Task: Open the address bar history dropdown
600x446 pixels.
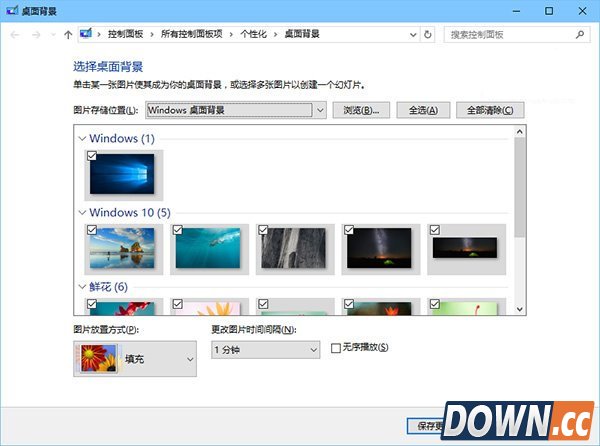Action: (x=413, y=35)
